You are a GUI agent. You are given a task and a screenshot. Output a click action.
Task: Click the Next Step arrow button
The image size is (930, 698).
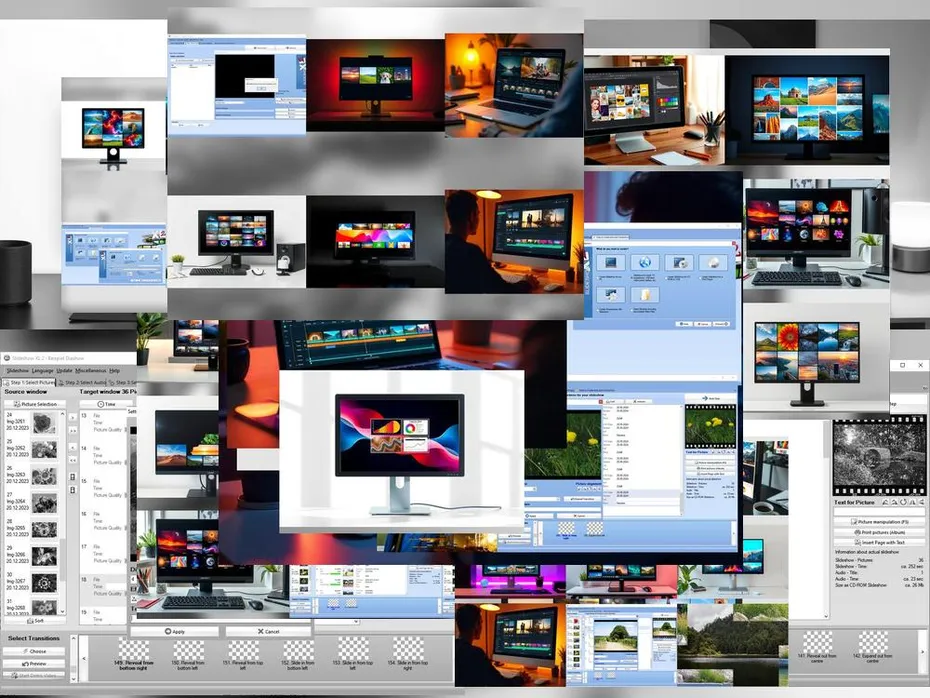tap(74, 416)
